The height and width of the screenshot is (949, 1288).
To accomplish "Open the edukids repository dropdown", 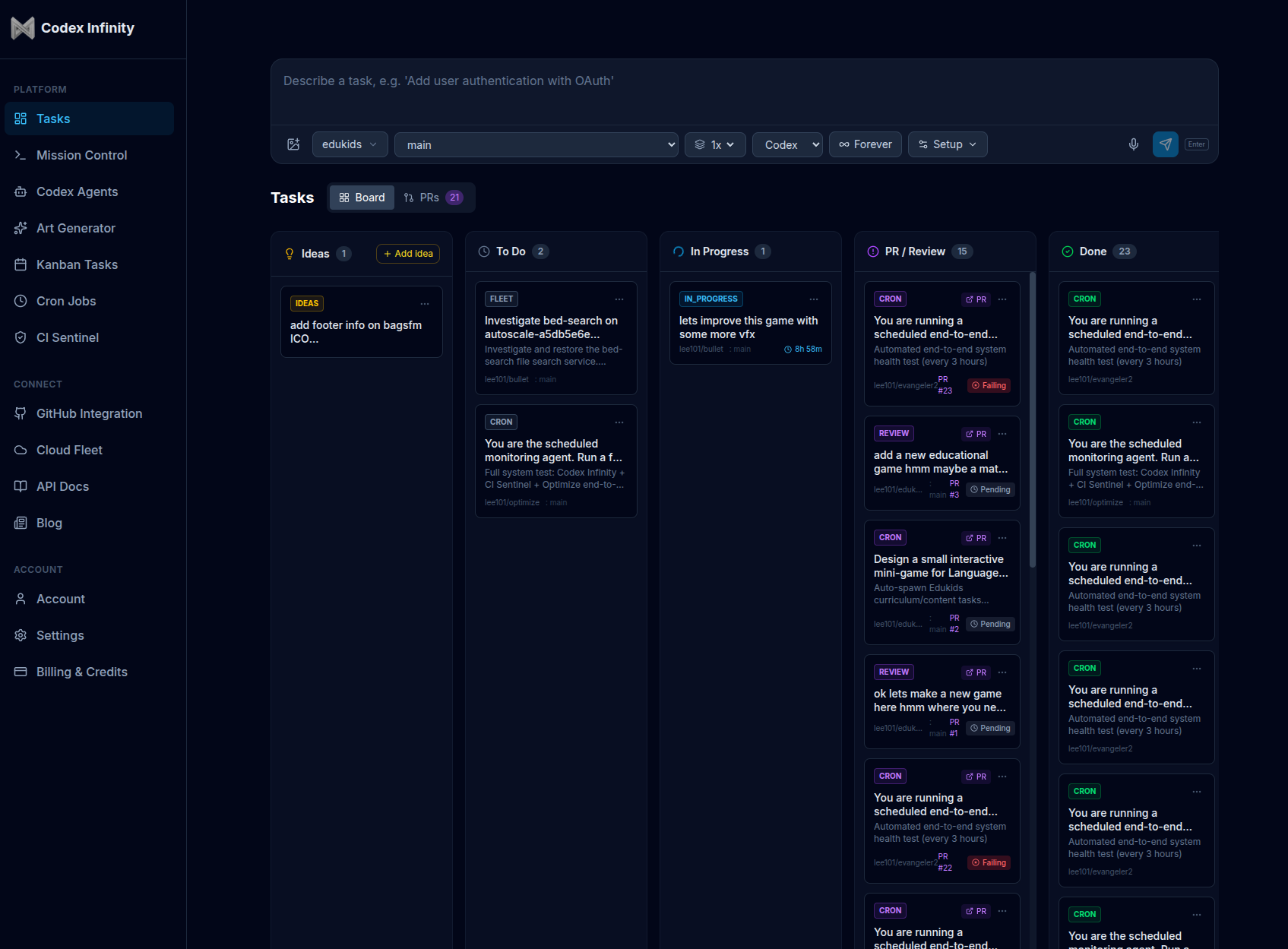I will [x=350, y=144].
